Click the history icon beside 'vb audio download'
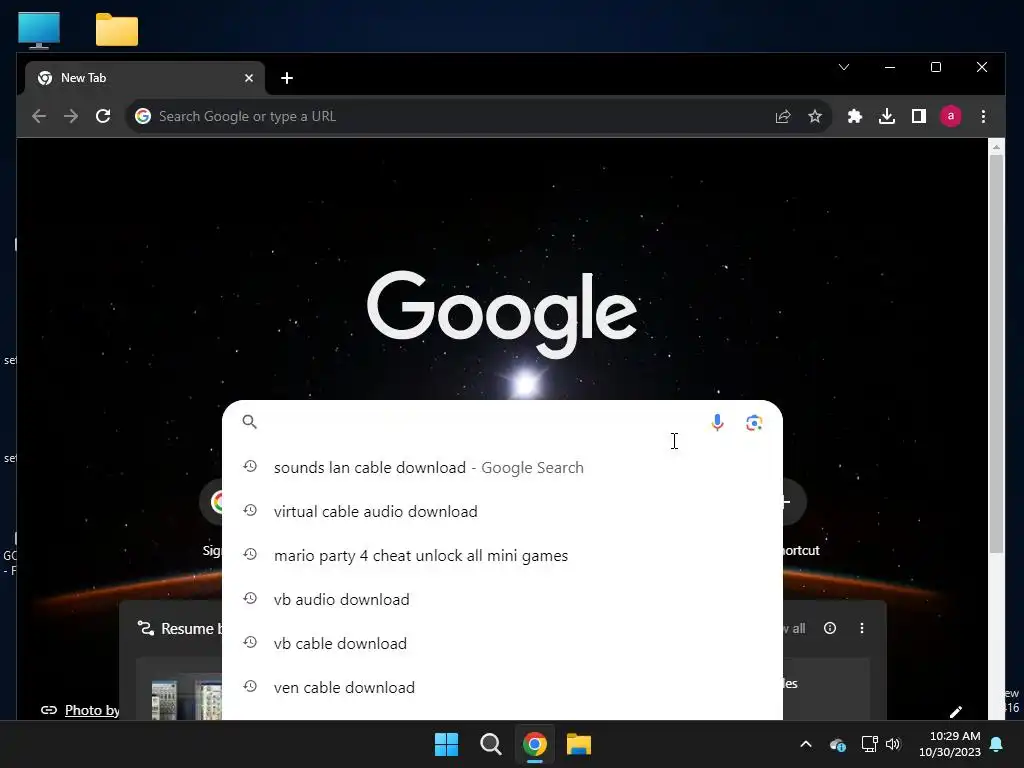Viewport: 1024px width, 768px height. (250, 598)
